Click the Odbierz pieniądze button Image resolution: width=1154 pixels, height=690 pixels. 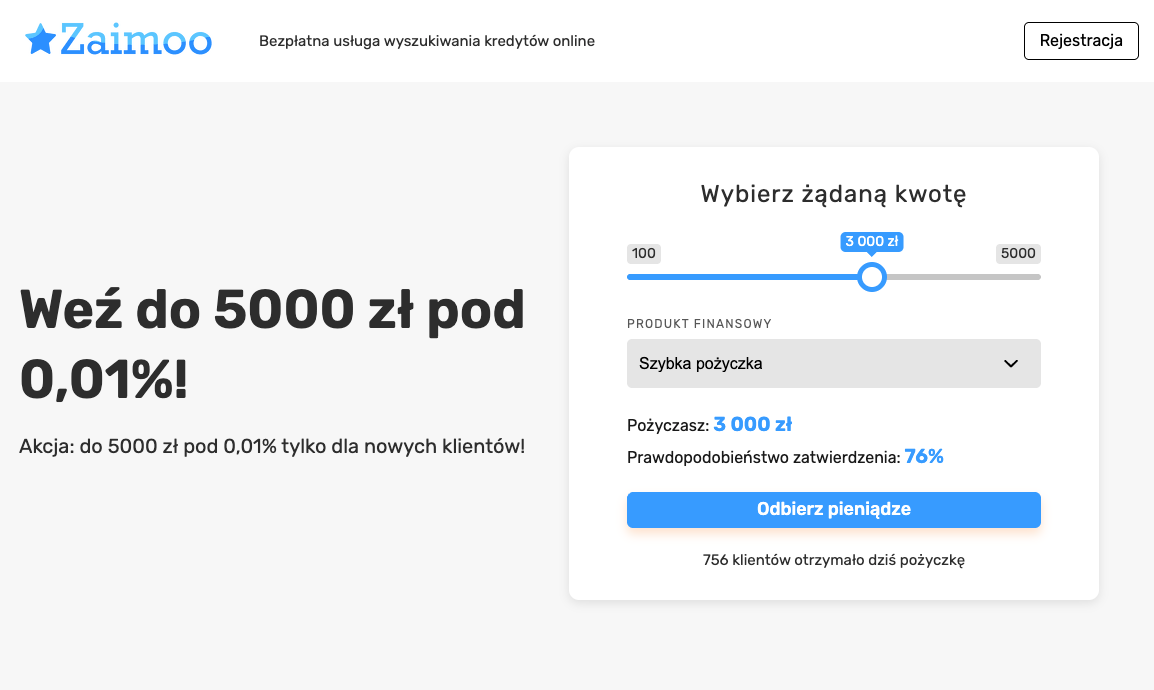pyautogui.click(x=833, y=509)
